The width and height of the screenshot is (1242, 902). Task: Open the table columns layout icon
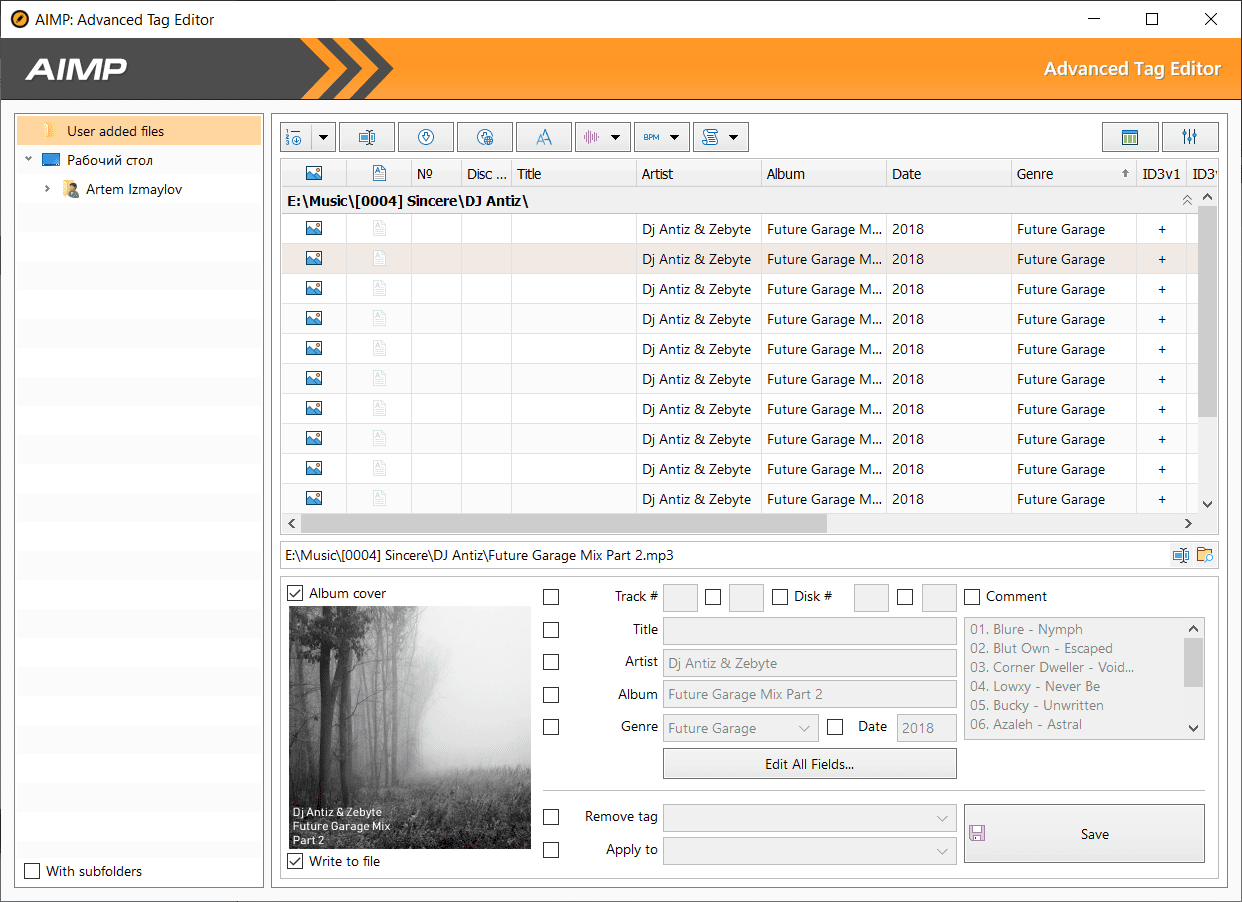tap(1131, 137)
